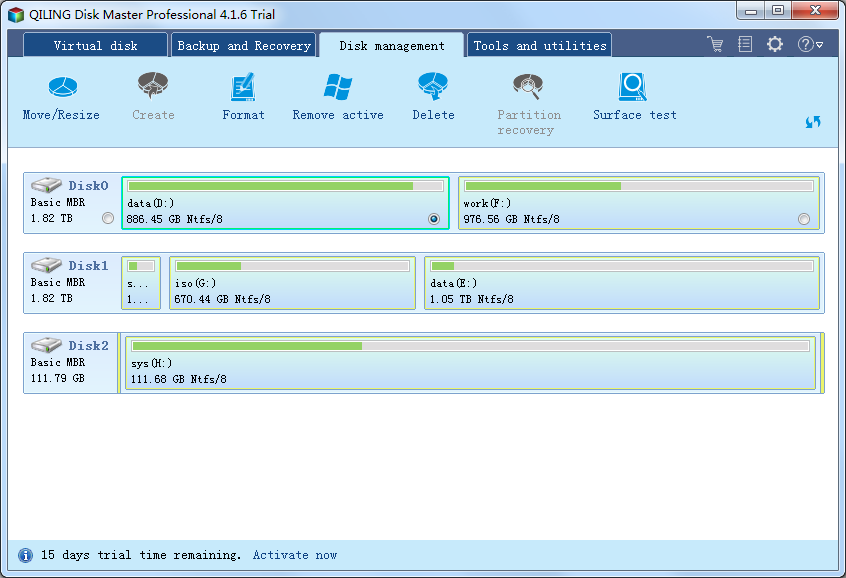Viewport: 846px width, 578px height.
Task: Click the info icon in status bar
Action: [25, 555]
